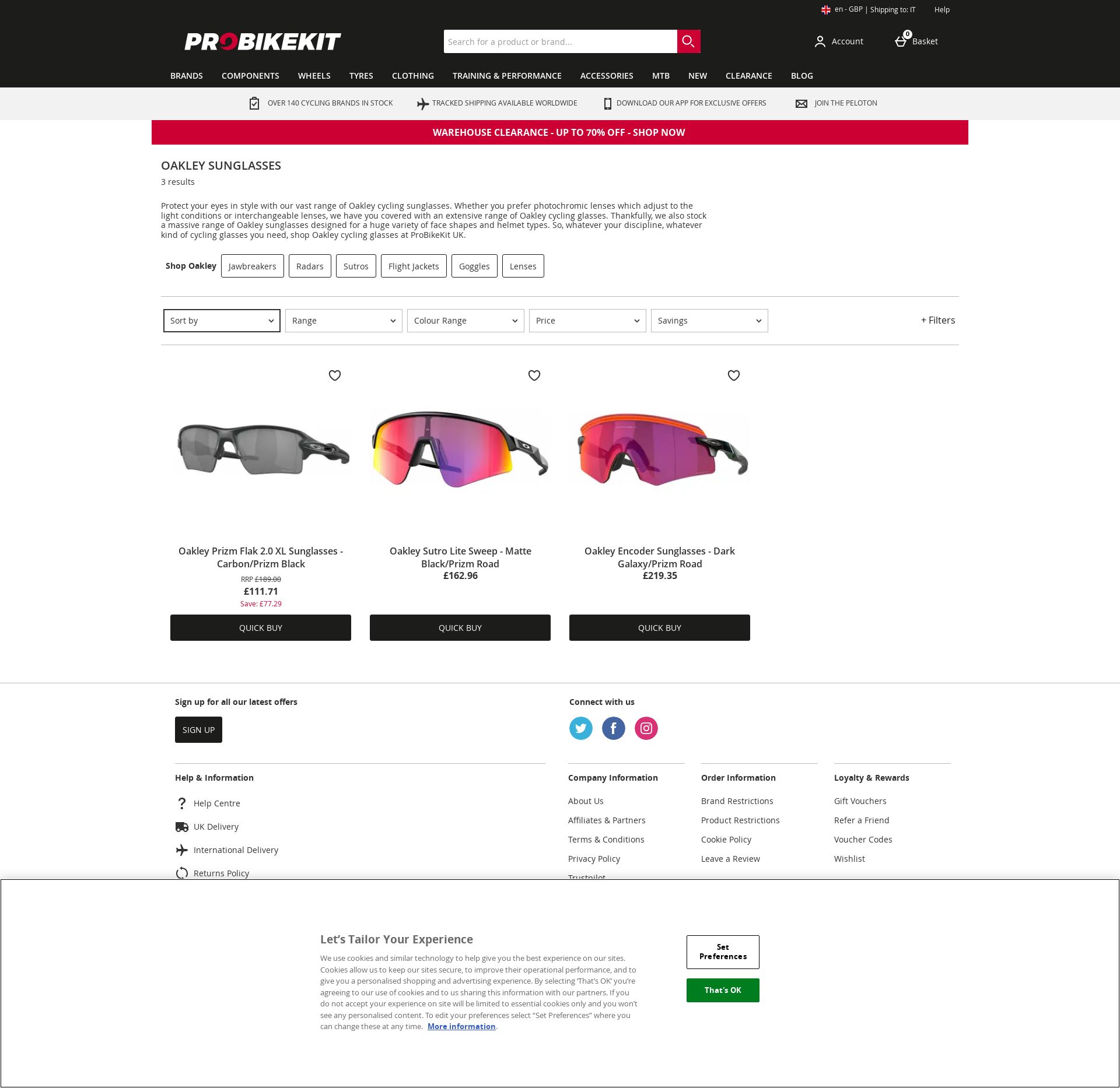Quick Buy the Oakley Prizm Flak 2.0 XL

pyautogui.click(x=261, y=628)
